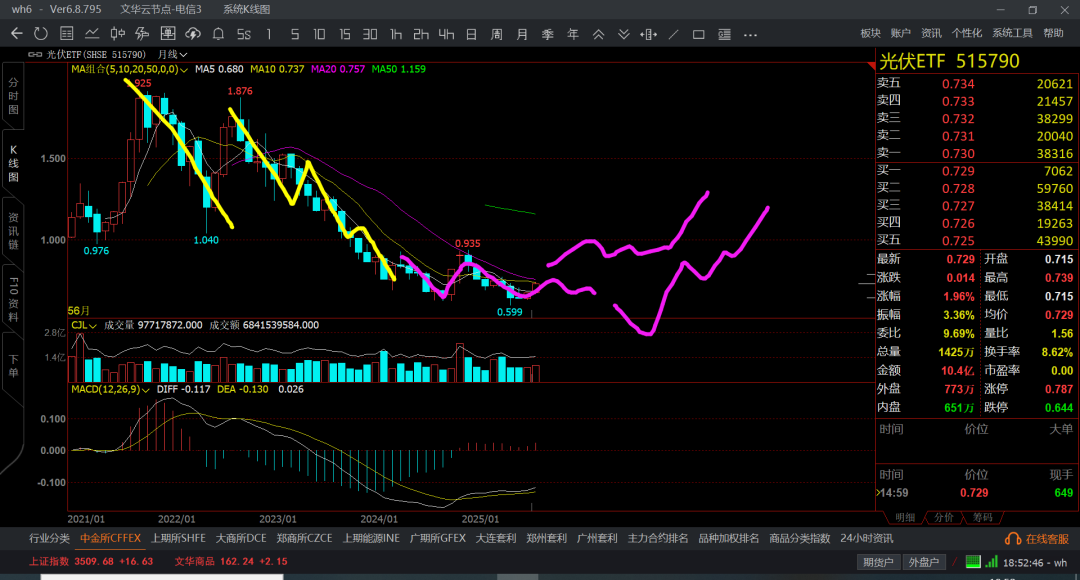Image resolution: width=1080 pixels, height=580 pixels.
Task: Switch to the 分时图 side tab
Action: (x=13, y=96)
